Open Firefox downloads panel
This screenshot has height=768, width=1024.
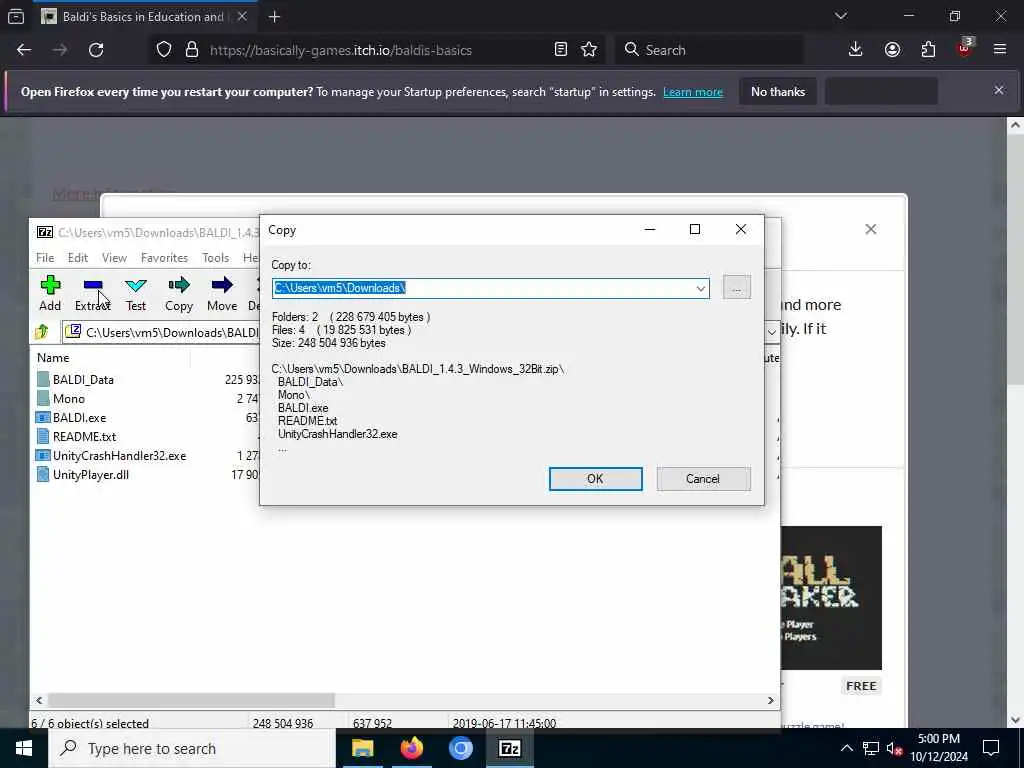pos(856,50)
